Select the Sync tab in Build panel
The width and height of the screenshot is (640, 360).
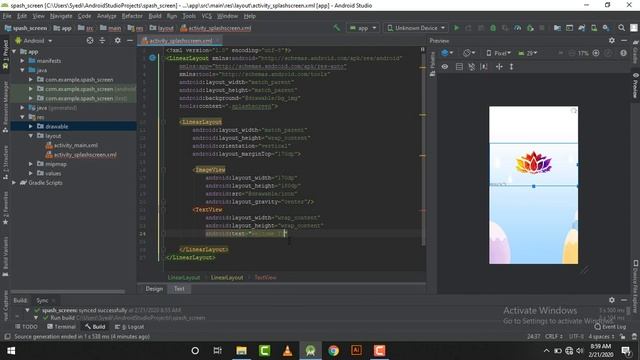[42, 300]
